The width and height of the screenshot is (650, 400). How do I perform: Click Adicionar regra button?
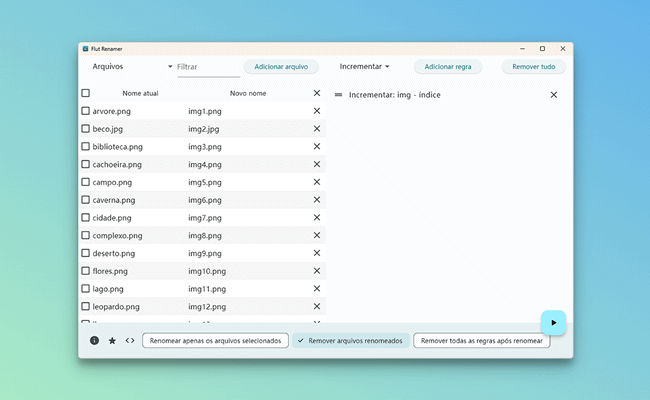tap(448, 67)
